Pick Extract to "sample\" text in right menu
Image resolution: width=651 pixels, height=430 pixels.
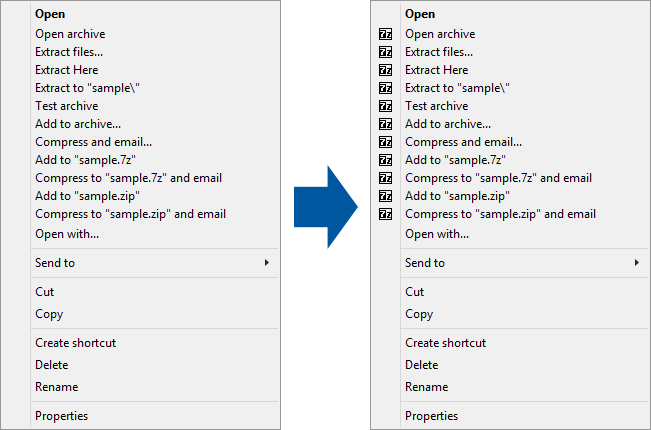457,88
